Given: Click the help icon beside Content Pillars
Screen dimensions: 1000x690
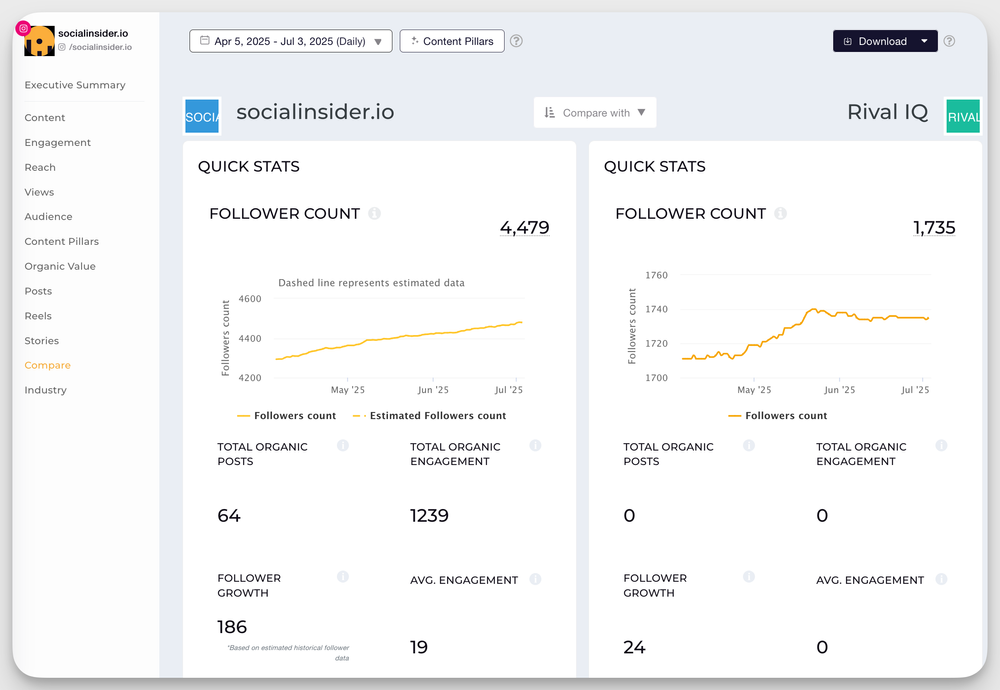Looking at the screenshot, I should (516, 41).
